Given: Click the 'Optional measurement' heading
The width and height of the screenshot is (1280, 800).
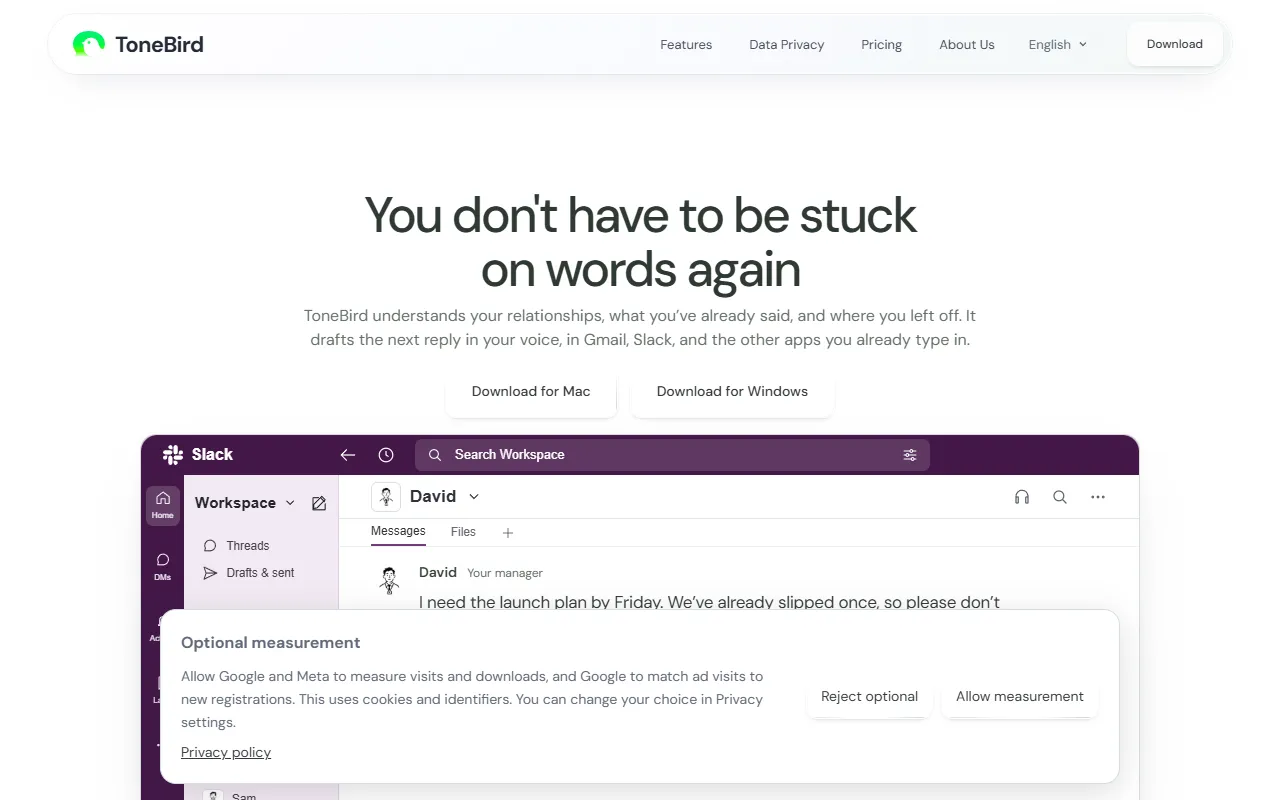Looking at the screenshot, I should (x=271, y=643).
